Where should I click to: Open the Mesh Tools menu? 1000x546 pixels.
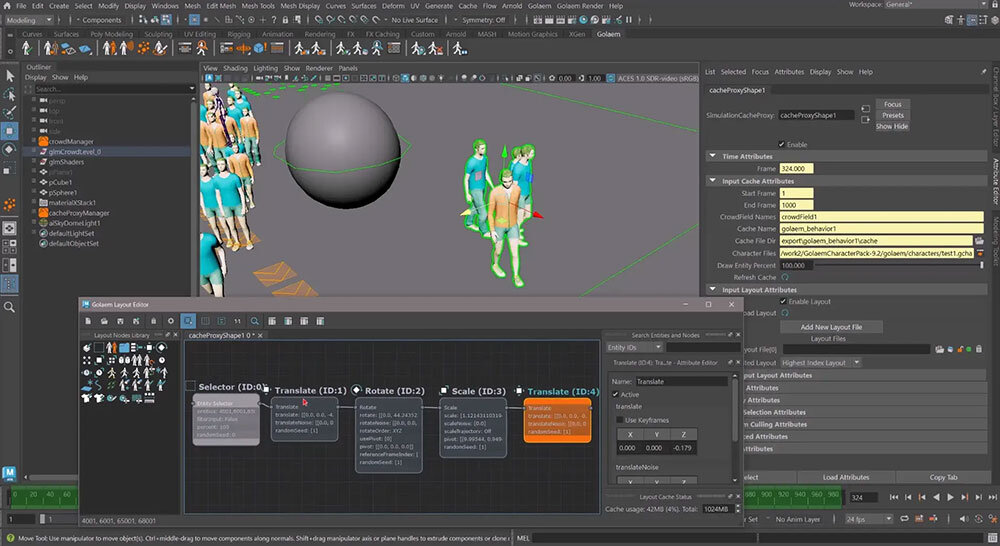258,6
